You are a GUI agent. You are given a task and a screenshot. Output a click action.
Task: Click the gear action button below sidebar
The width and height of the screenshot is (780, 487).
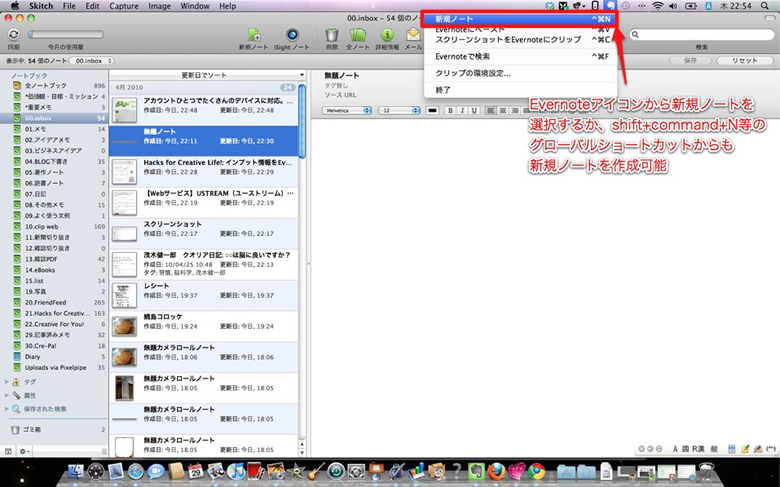click(24, 451)
